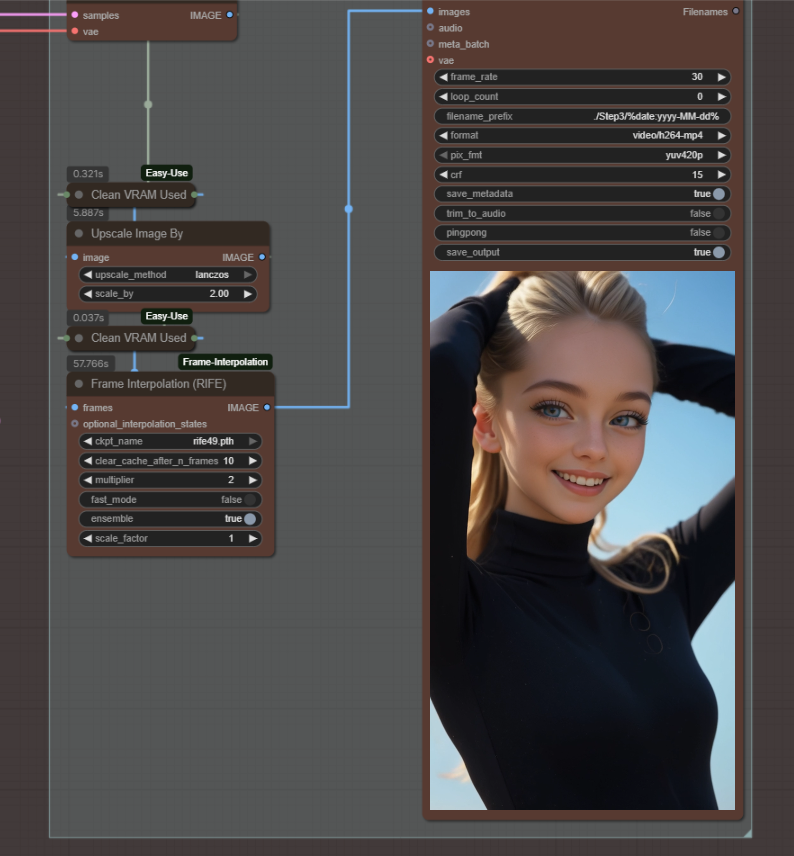Click the Frame Interpolation node collapse dot
Screen dimensions: 794x856
point(79,384)
